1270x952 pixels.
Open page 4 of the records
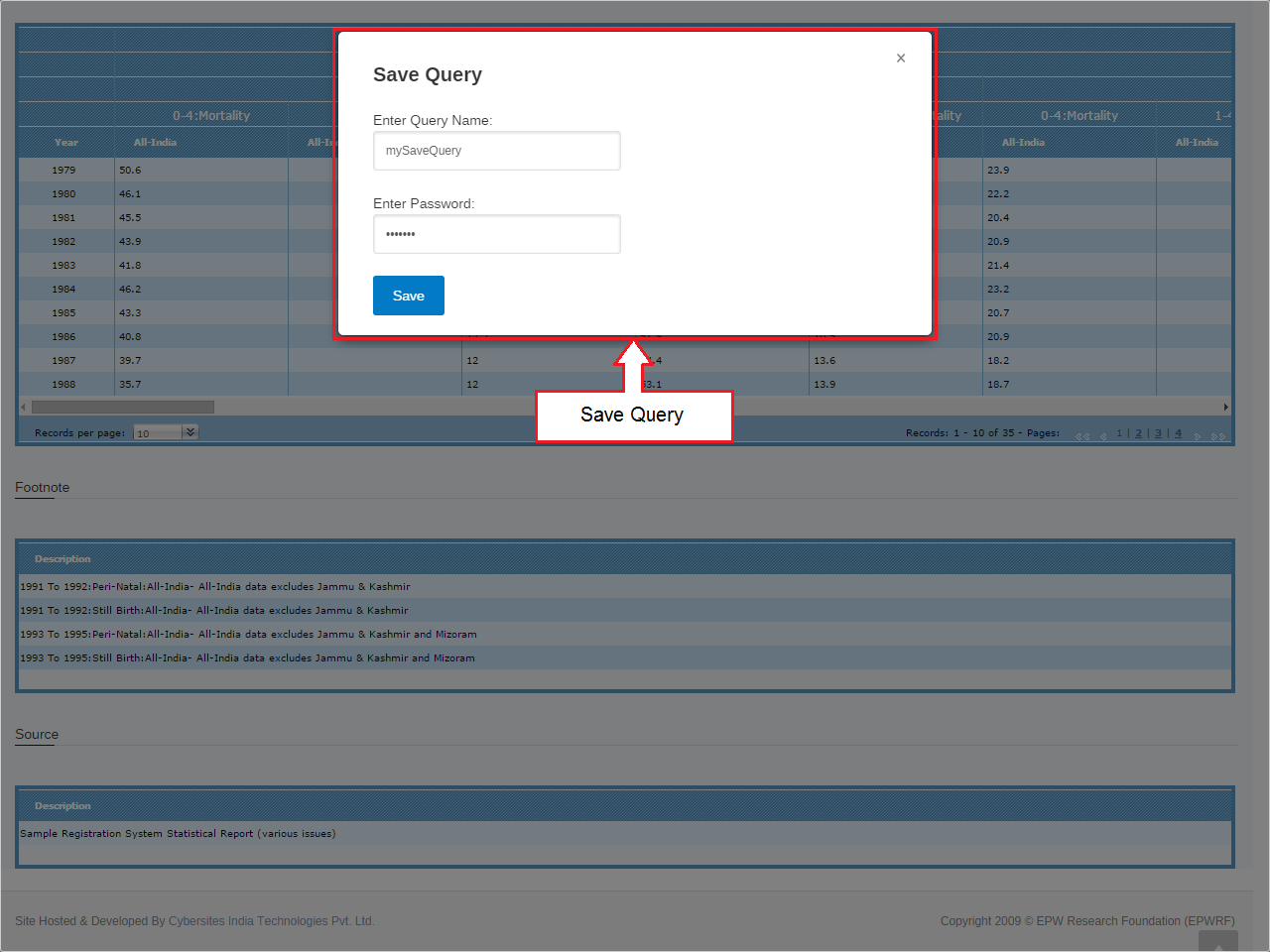1179,433
